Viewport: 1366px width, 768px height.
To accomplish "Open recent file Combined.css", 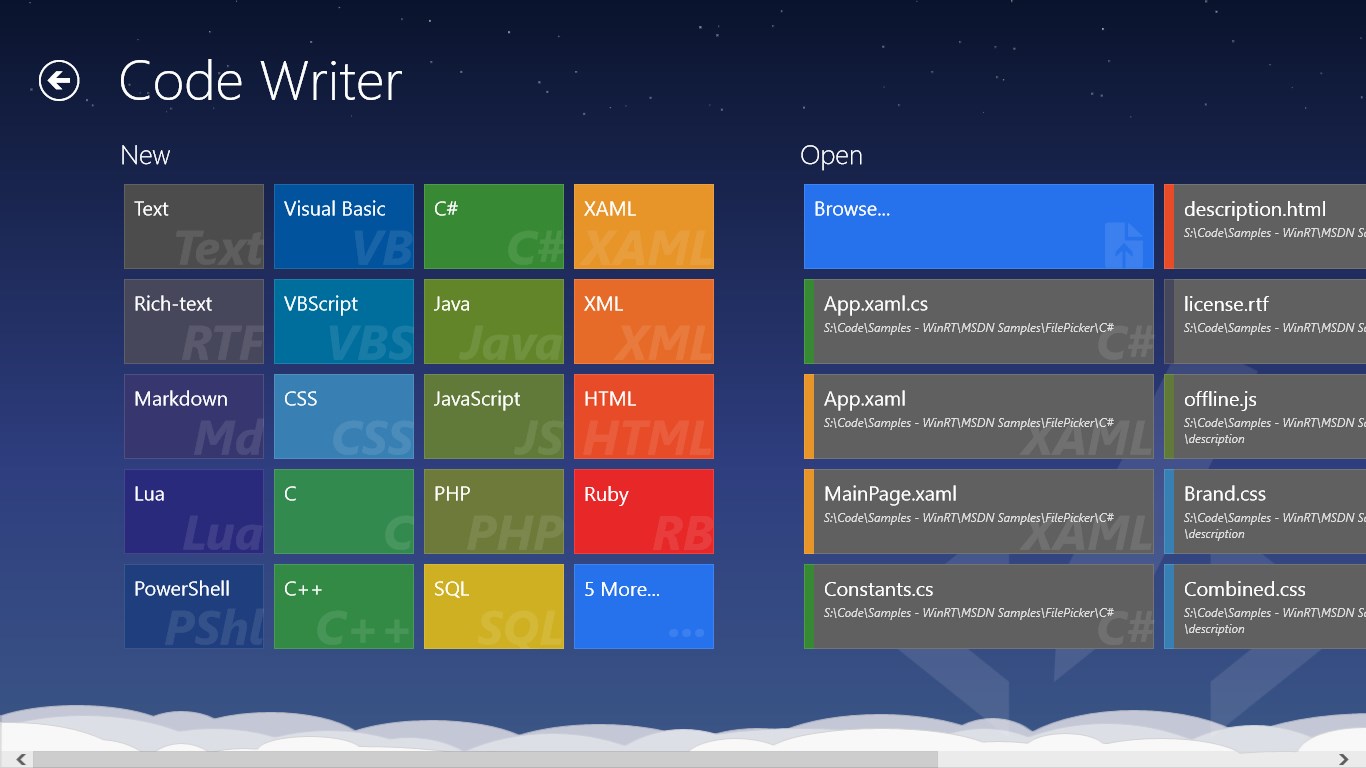I will [x=1265, y=606].
